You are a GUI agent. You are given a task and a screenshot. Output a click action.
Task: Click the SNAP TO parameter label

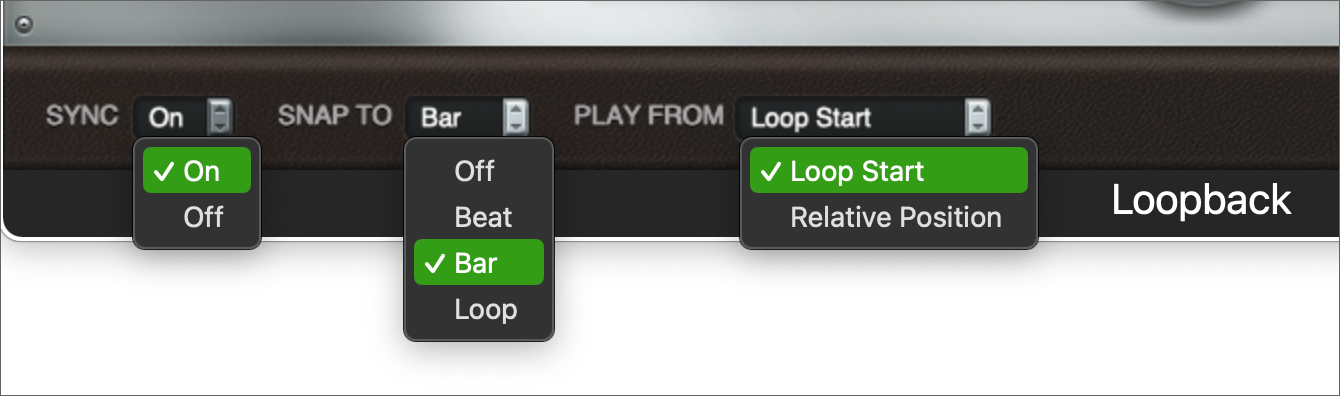pos(334,116)
